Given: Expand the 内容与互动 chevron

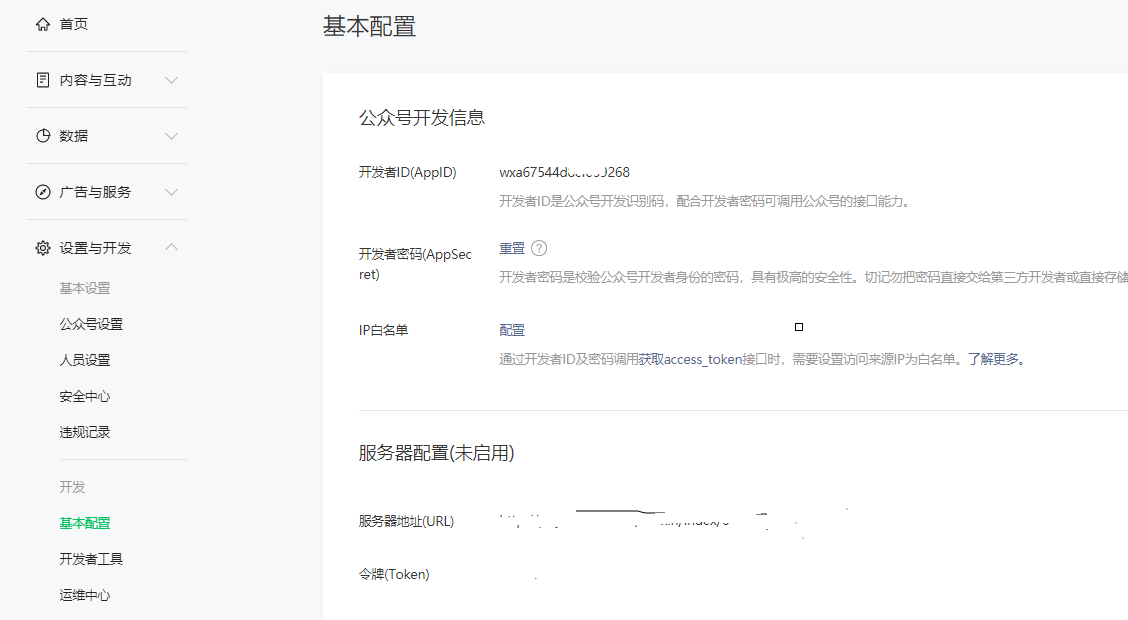Looking at the screenshot, I should pyautogui.click(x=171, y=80).
